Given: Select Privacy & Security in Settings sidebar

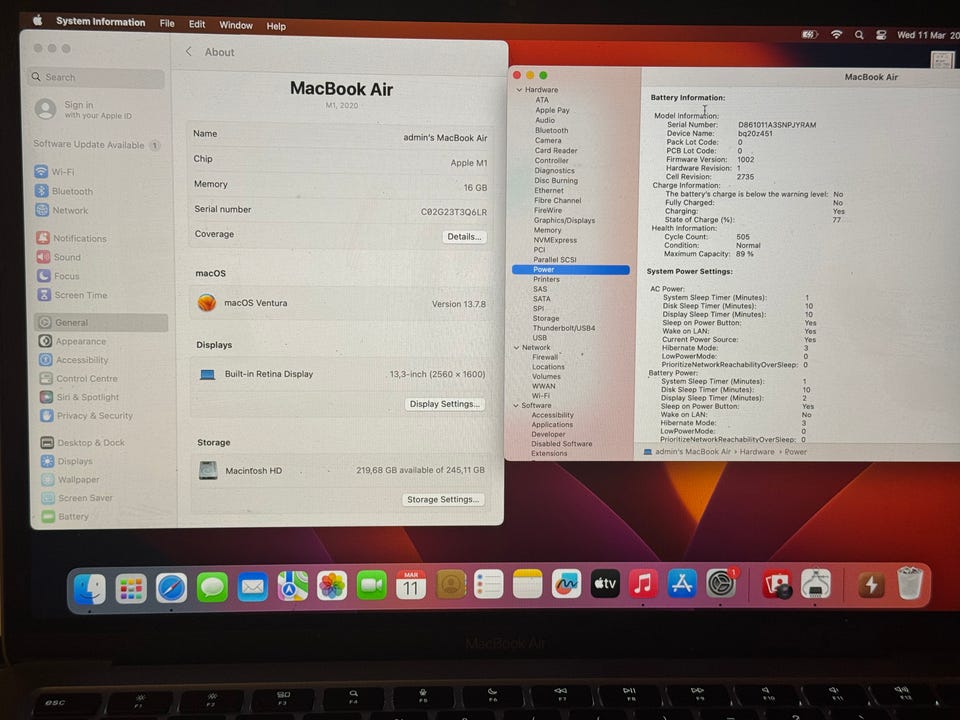Looking at the screenshot, I should point(86,416).
